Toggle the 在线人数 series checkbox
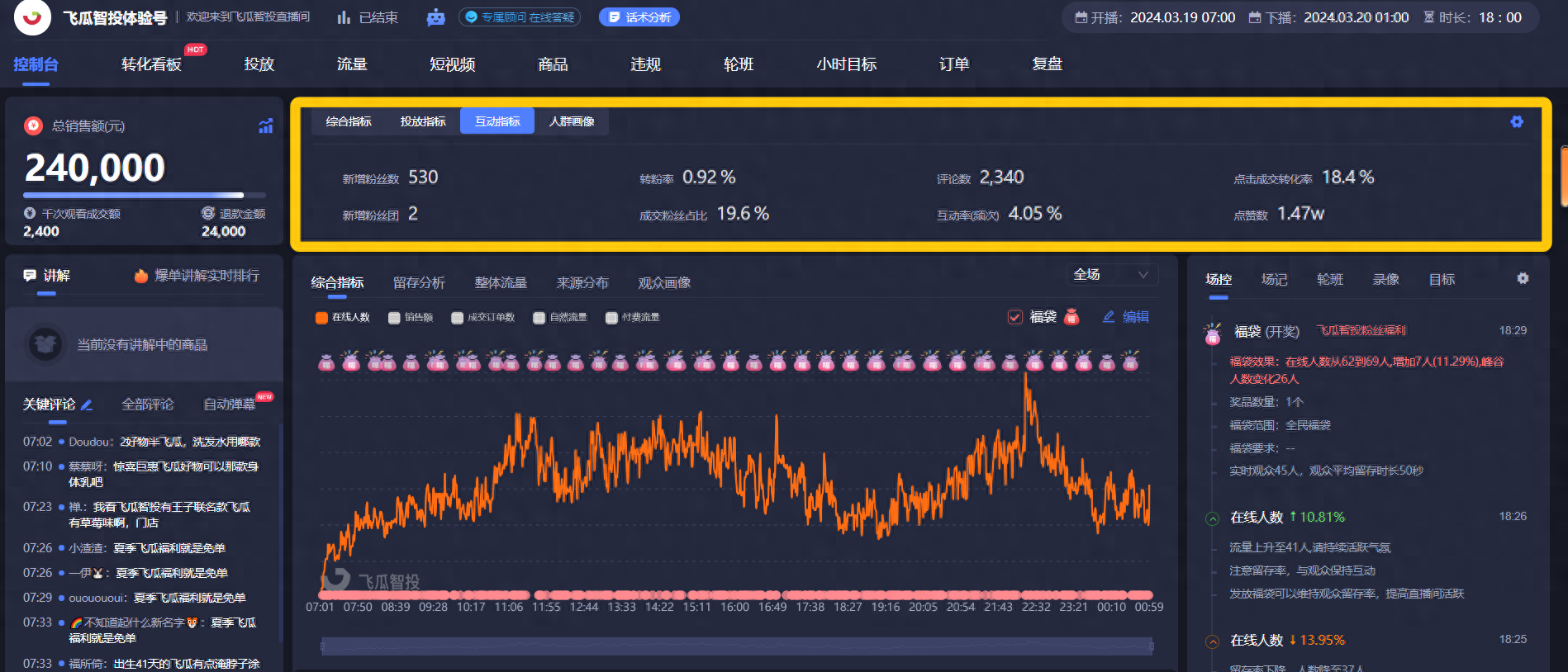The width and height of the screenshot is (1568, 672). 321,318
